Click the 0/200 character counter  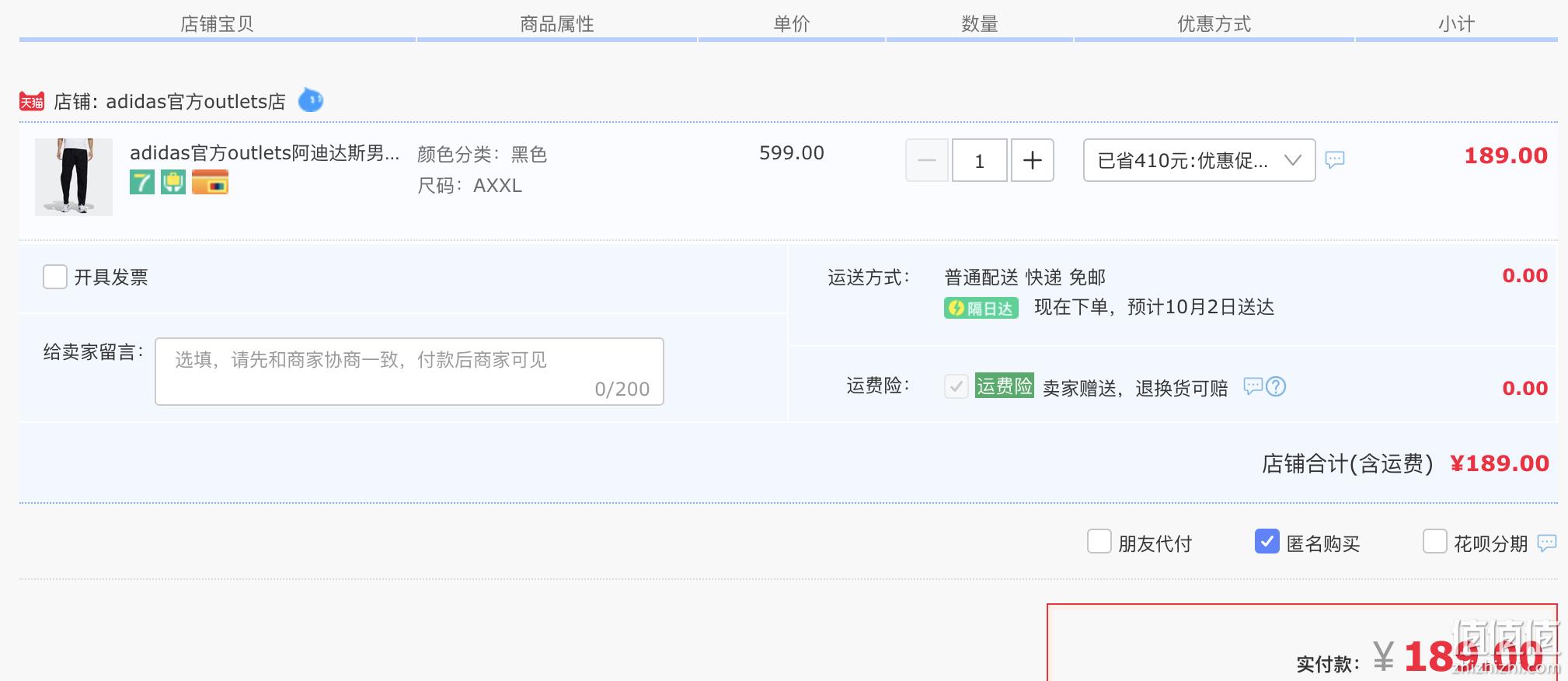pyautogui.click(x=622, y=389)
